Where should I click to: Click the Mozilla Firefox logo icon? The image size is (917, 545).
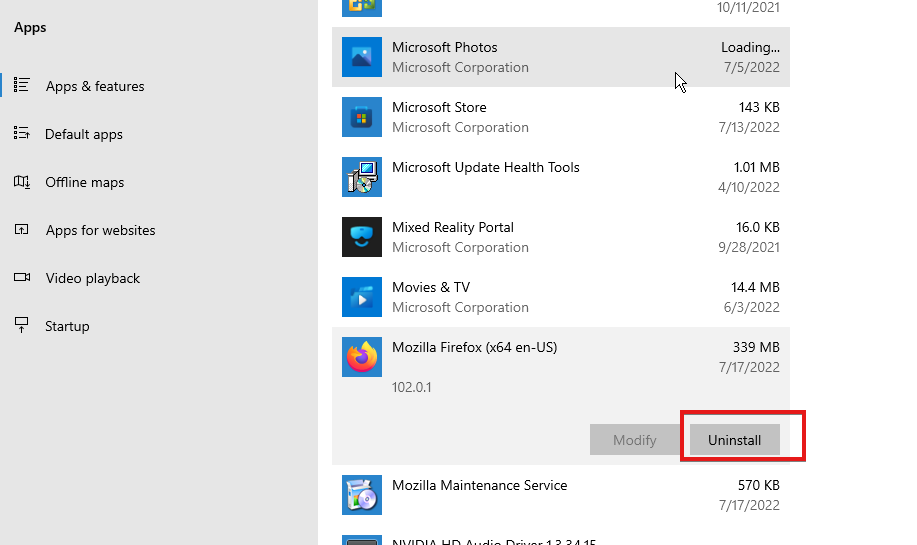pos(362,357)
